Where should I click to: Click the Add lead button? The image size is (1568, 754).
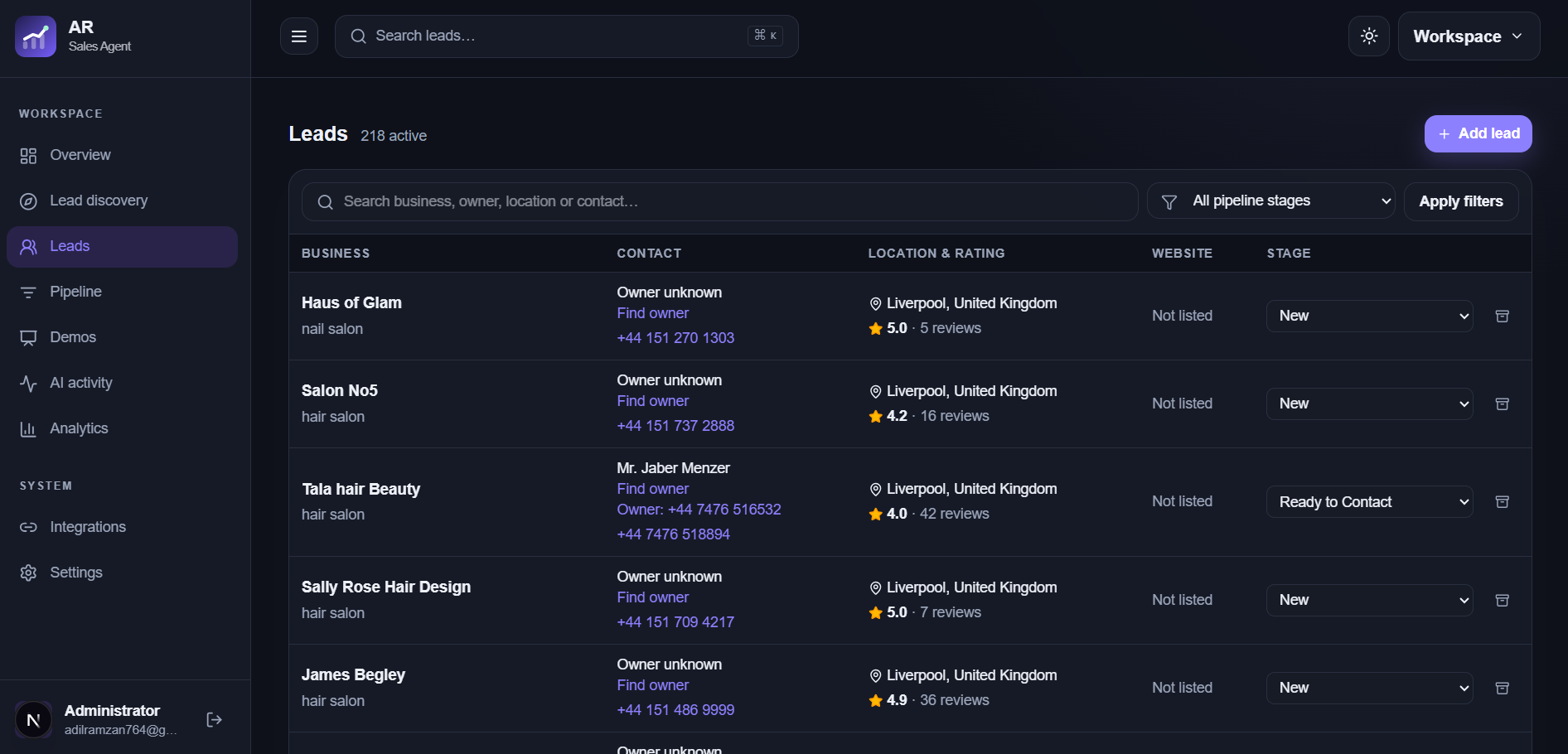point(1478,134)
